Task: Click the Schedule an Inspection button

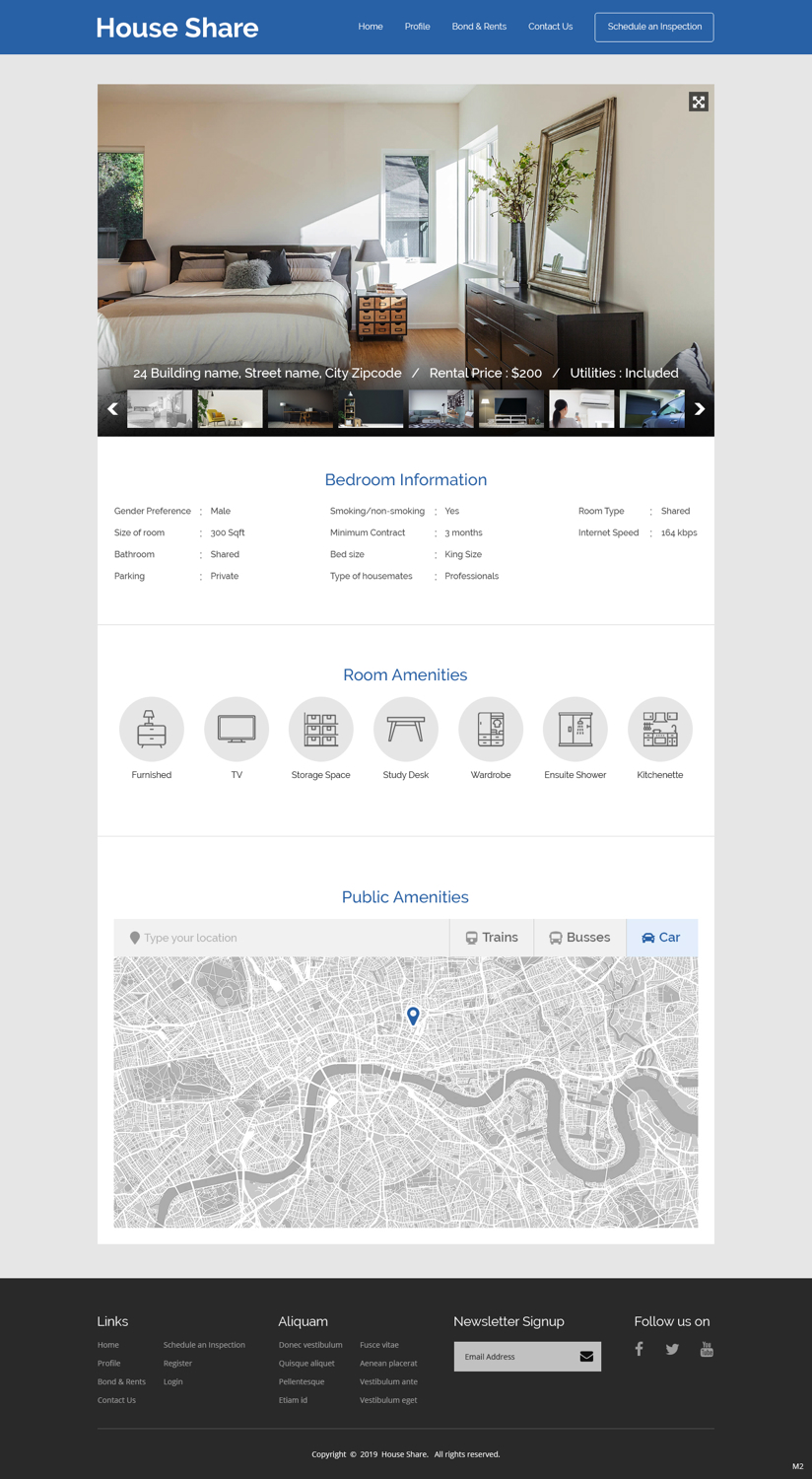Action: (x=654, y=27)
